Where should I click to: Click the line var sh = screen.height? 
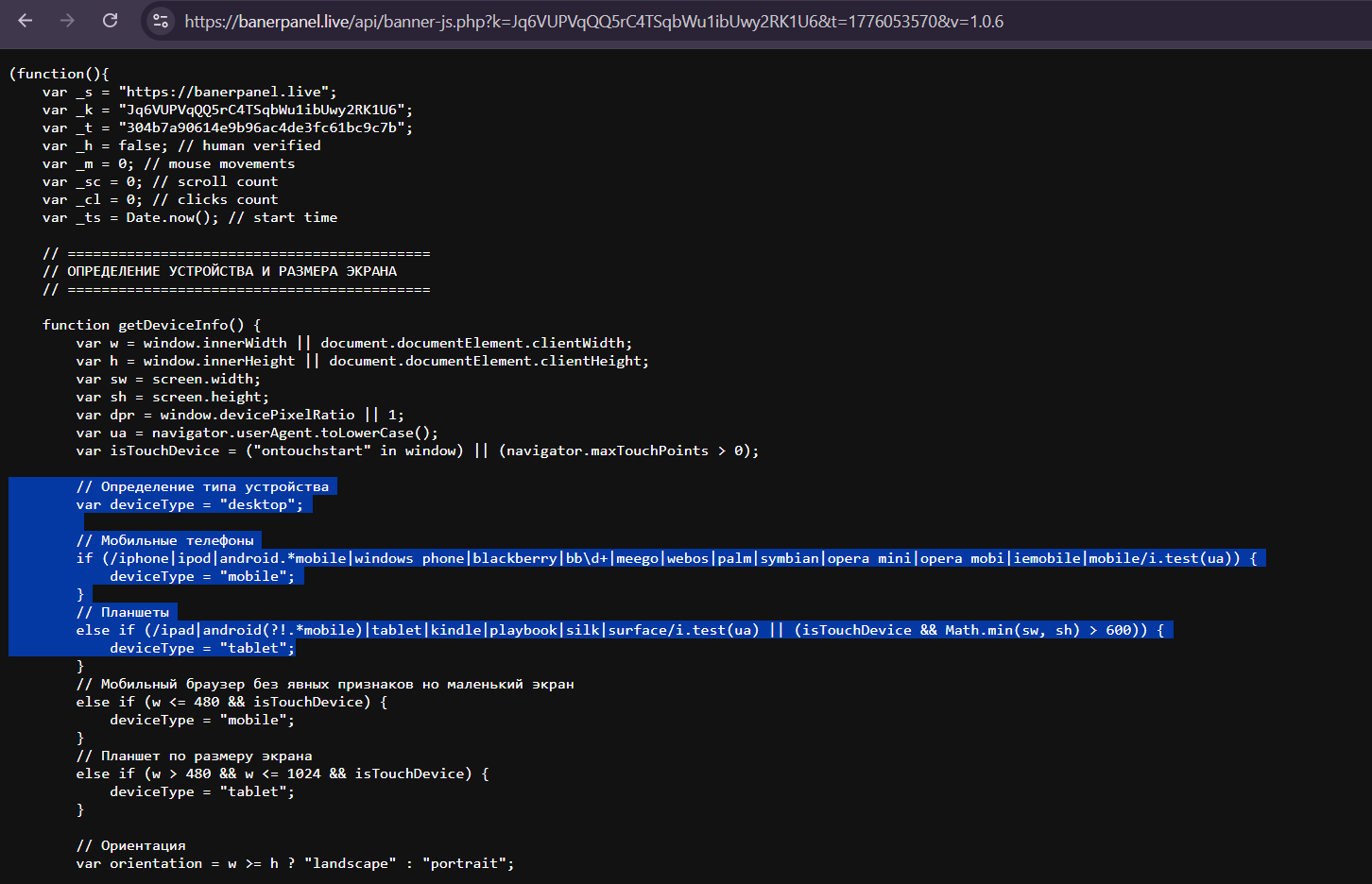tap(172, 397)
